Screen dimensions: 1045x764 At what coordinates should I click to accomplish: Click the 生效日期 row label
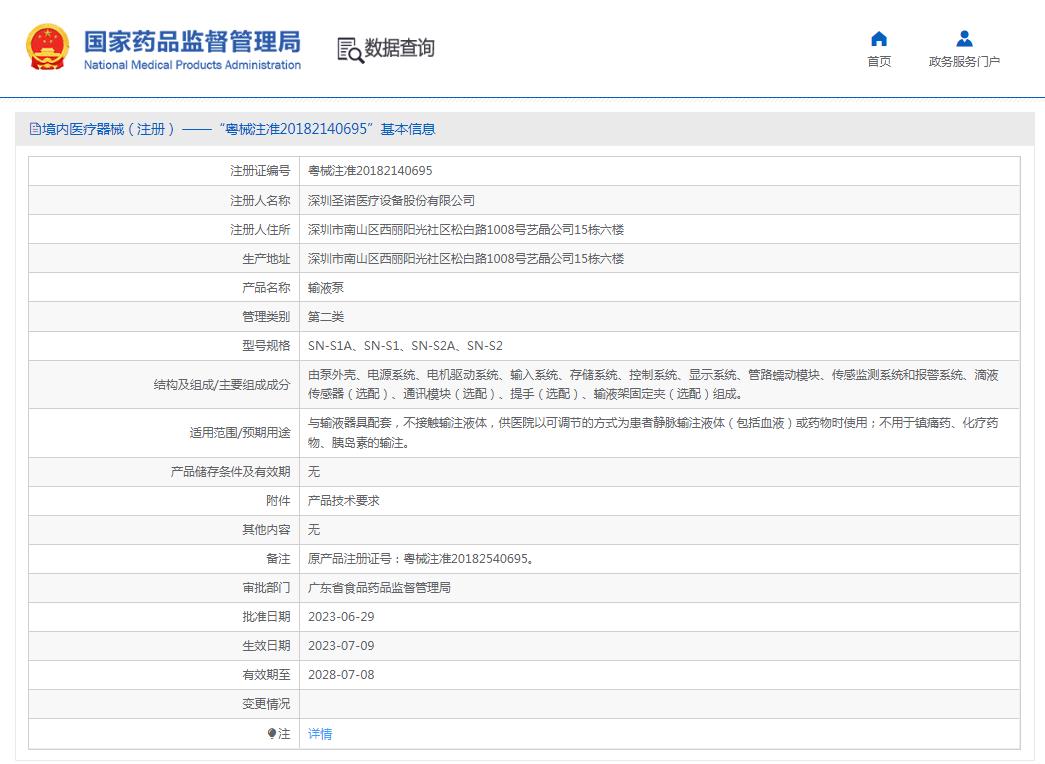pyautogui.click(x=266, y=645)
